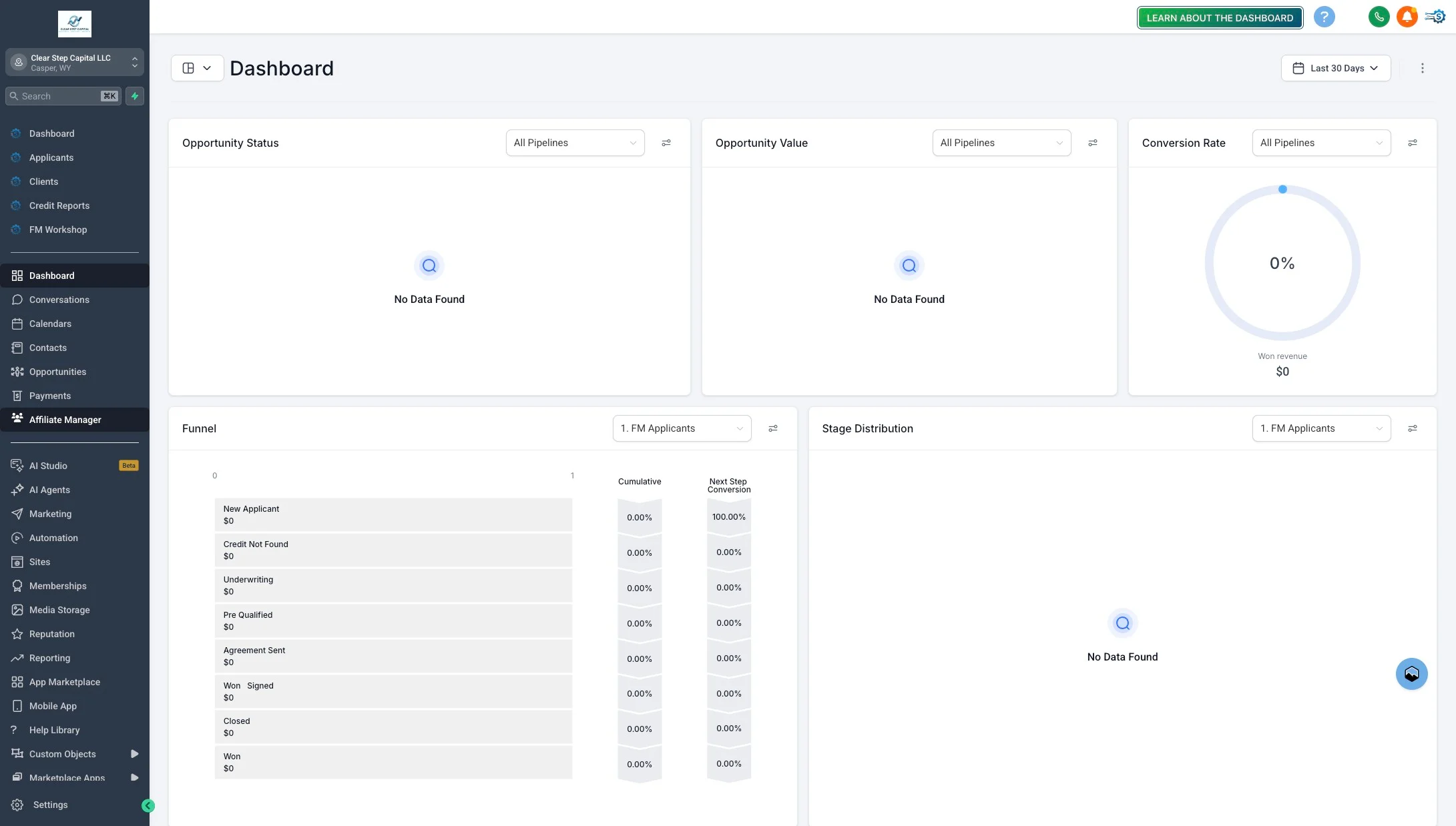Go to Marketing section
The width and height of the screenshot is (1456, 826).
tap(75, 514)
